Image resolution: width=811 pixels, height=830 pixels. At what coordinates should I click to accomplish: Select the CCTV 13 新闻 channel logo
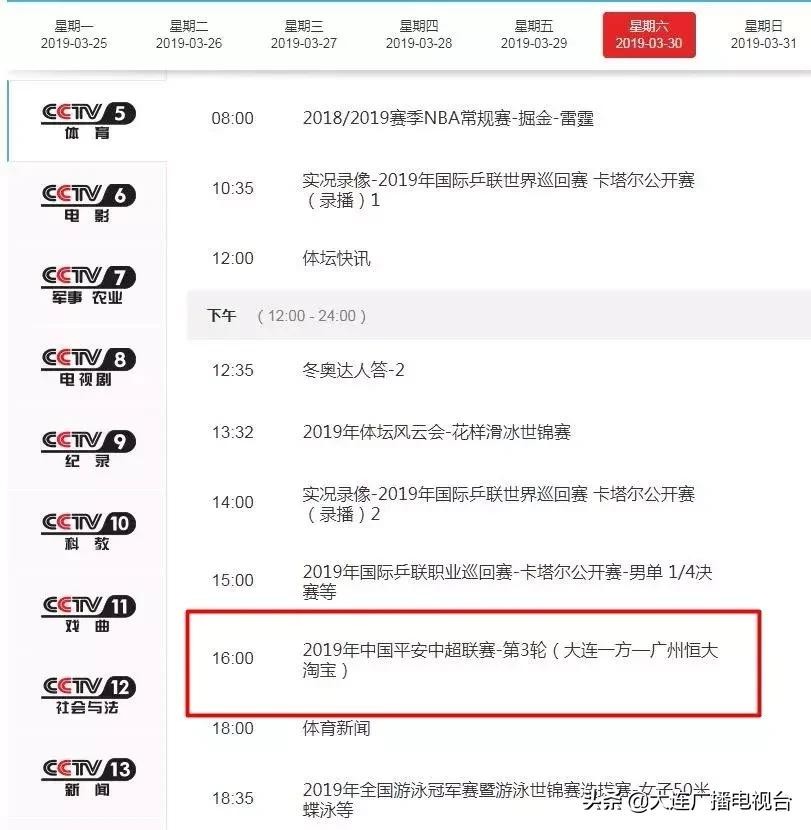[x=88, y=777]
